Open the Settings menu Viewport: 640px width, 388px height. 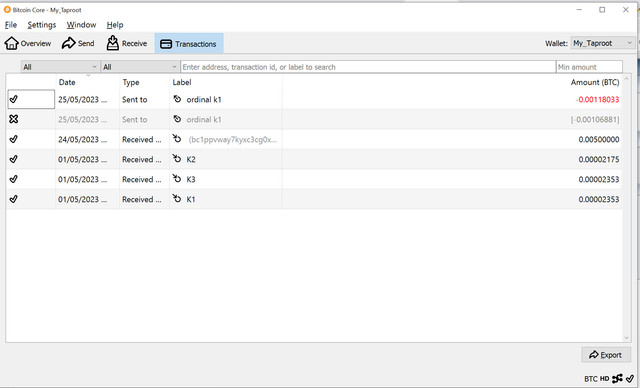pos(42,25)
